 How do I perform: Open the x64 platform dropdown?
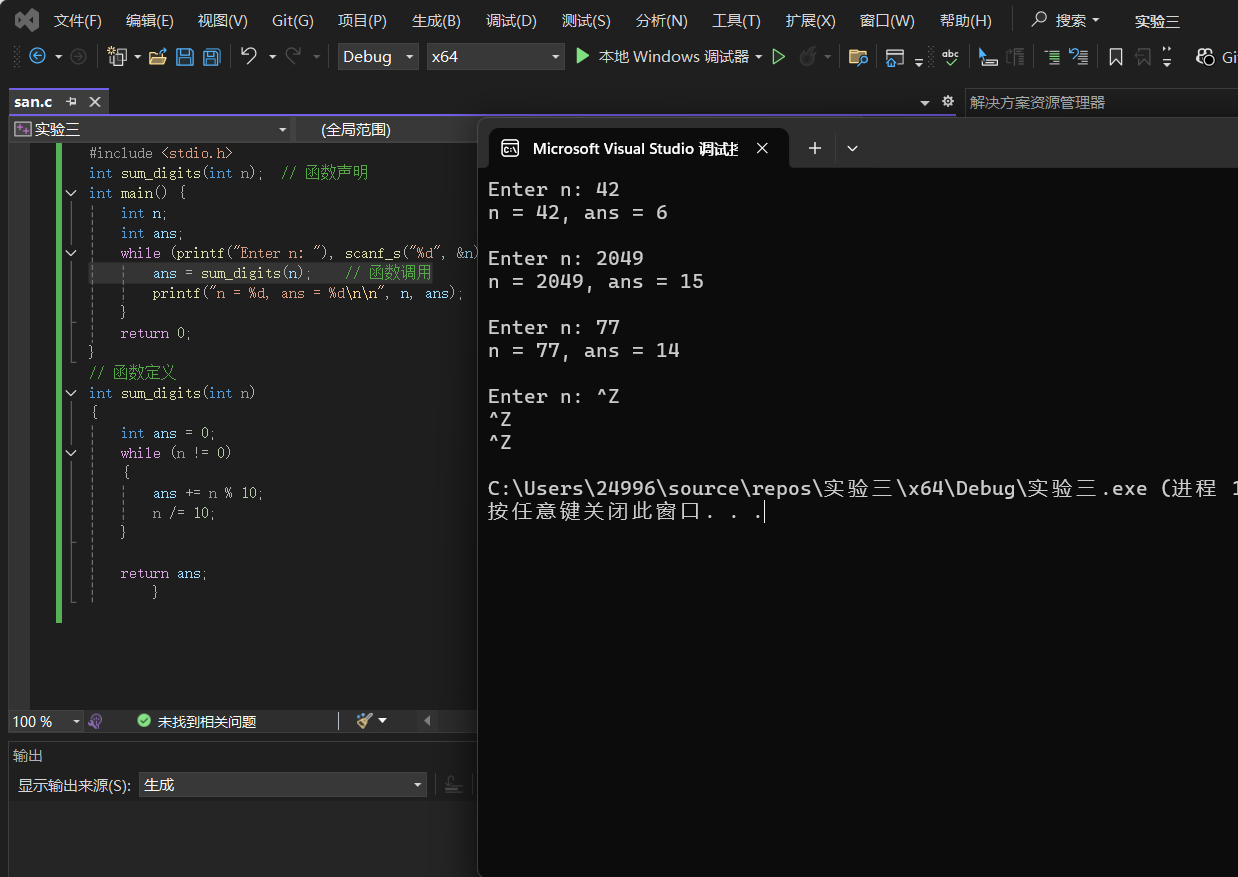click(x=496, y=57)
